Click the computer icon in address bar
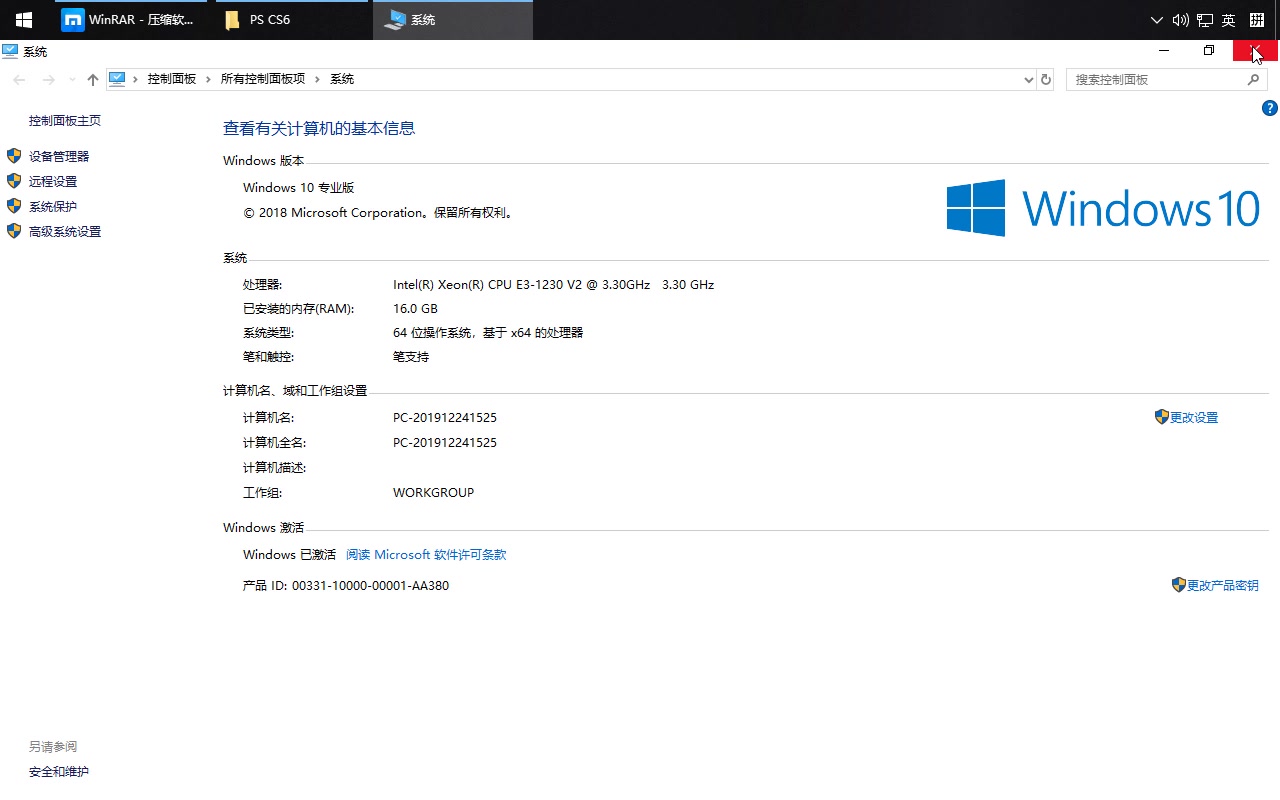 click(117, 79)
